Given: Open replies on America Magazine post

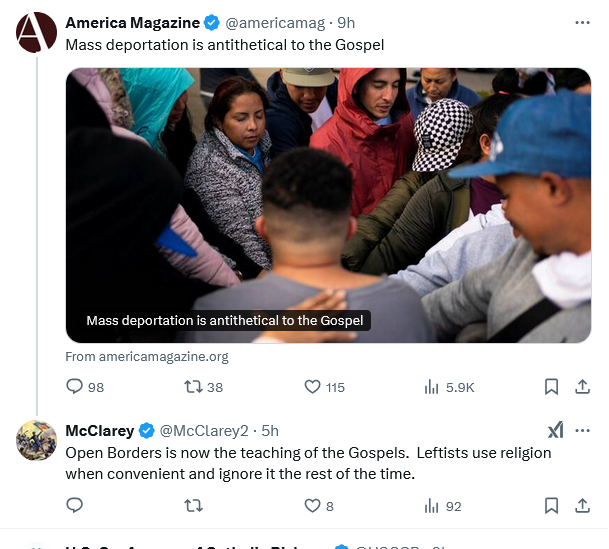Looking at the screenshot, I should click(x=85, y=387).
